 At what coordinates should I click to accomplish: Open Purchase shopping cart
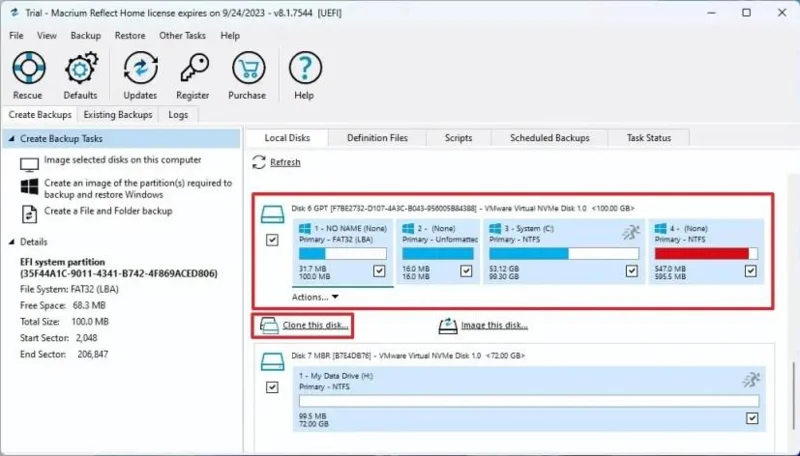point(248,68)
